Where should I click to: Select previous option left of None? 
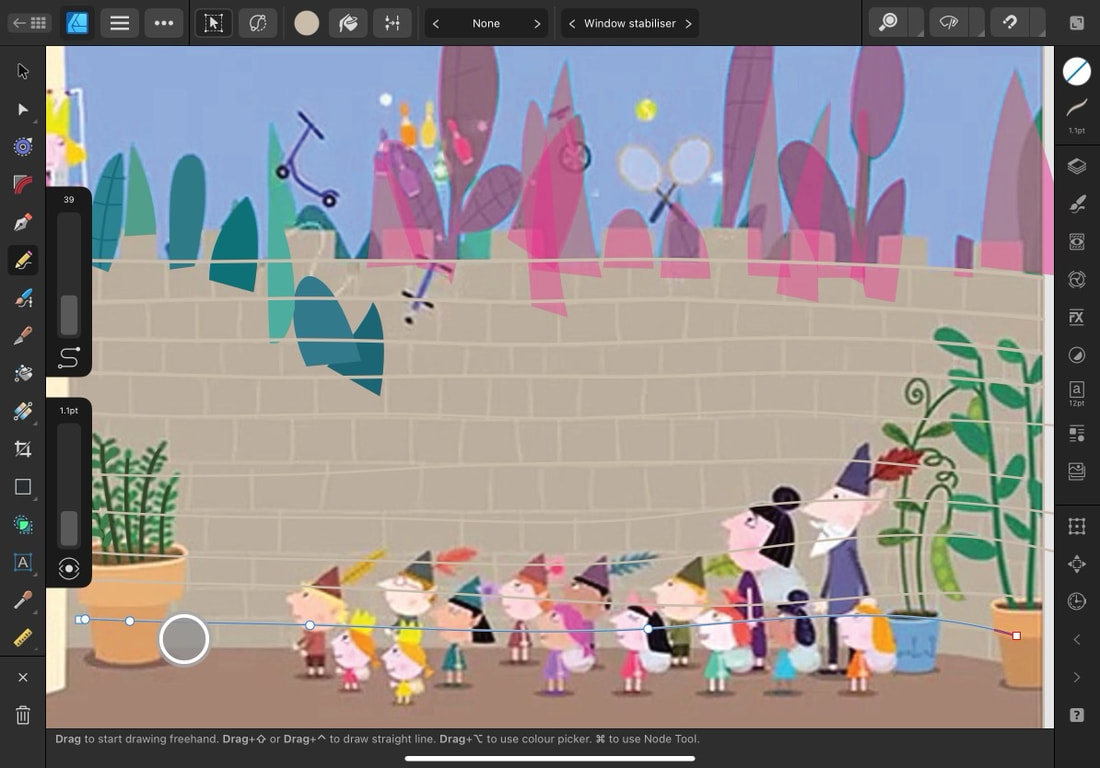[x=436, y=23]
